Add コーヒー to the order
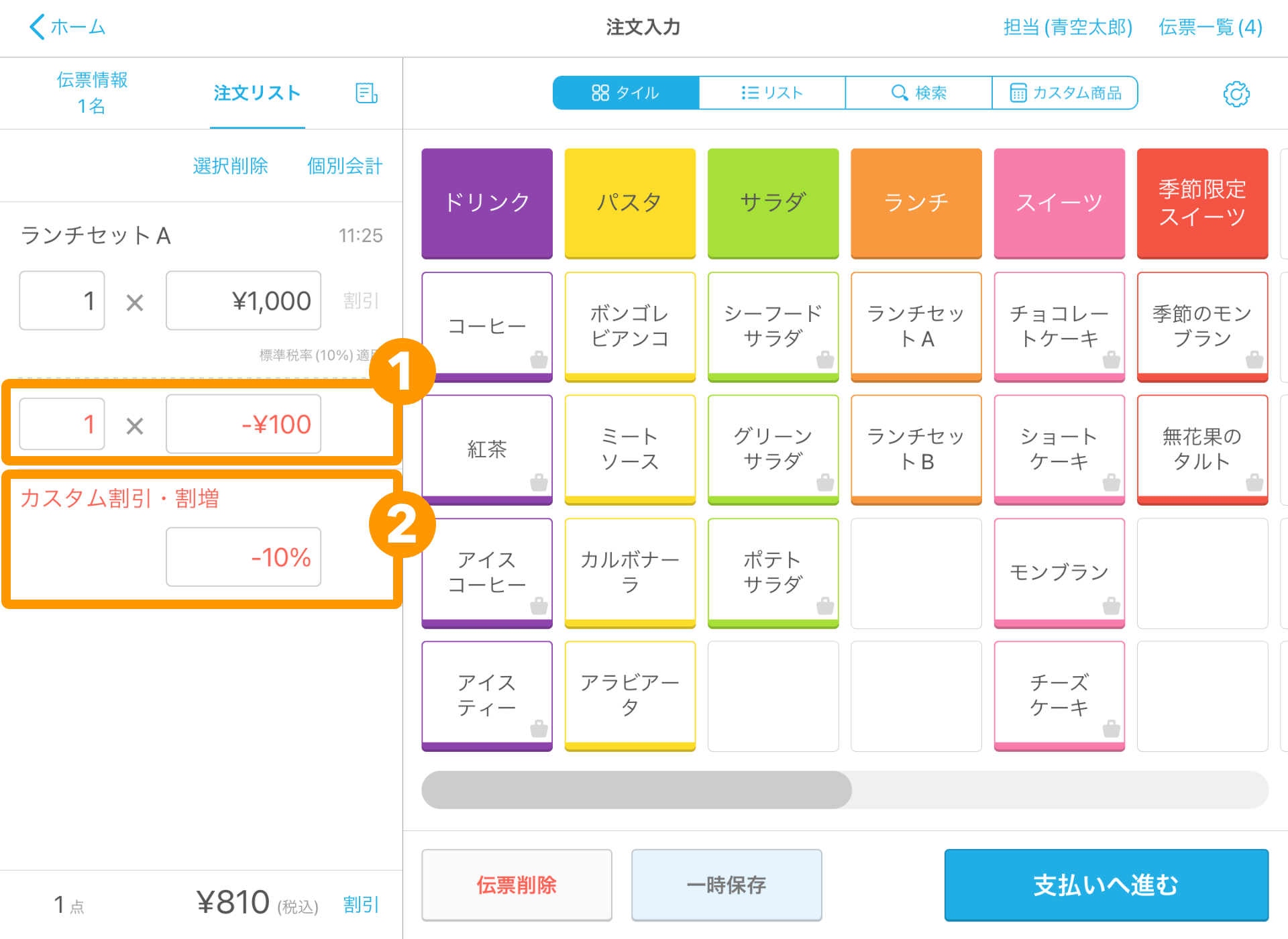This screenshot has height=939, width=1288. point(487,327)
